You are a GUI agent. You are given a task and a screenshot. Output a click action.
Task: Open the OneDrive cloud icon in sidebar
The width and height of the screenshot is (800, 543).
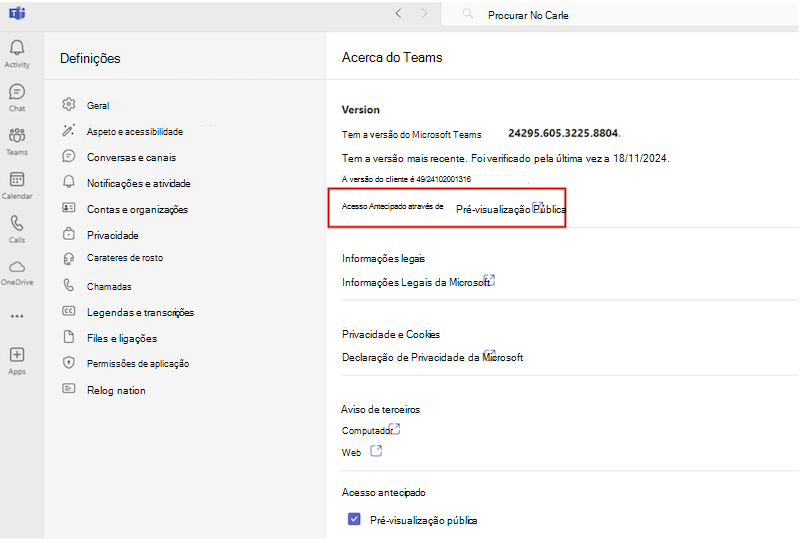click(17, 267)
